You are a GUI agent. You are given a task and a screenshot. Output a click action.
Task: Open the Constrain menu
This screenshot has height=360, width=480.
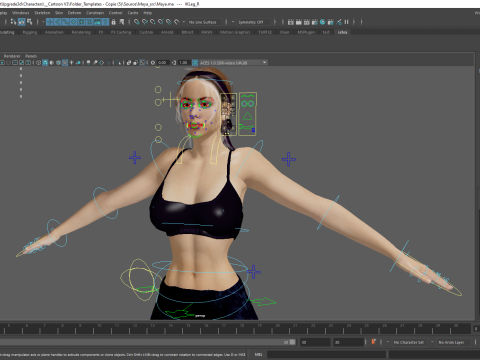click(x=95, y=13)
